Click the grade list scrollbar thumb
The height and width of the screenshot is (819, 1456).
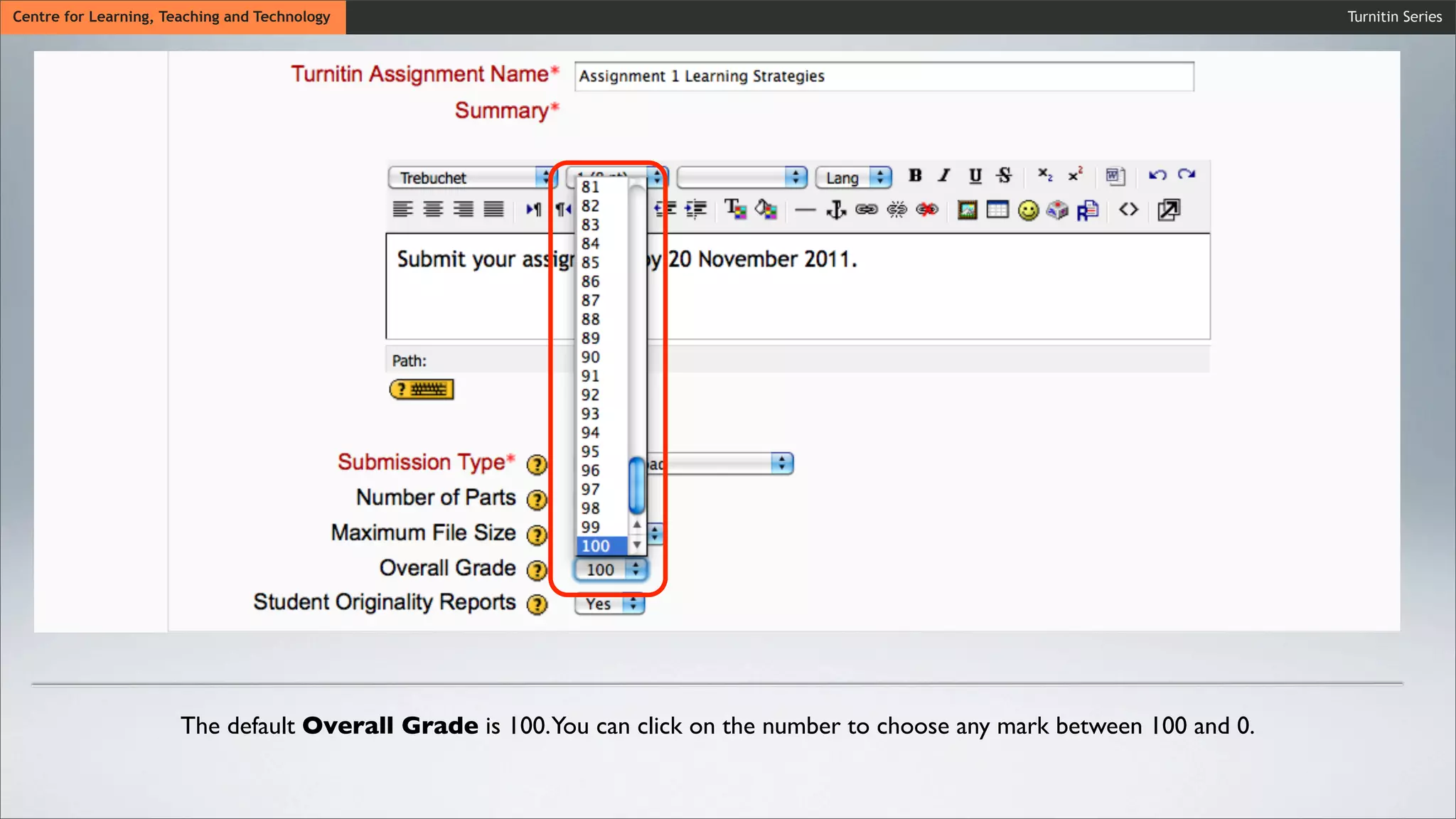pyautogui.click(x=637, y=486)
